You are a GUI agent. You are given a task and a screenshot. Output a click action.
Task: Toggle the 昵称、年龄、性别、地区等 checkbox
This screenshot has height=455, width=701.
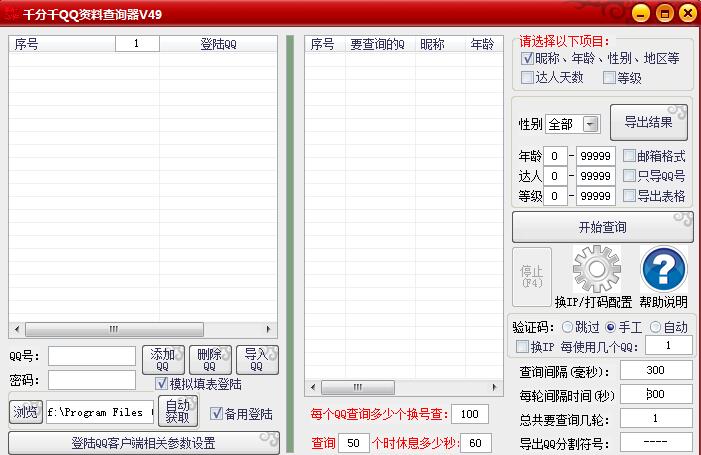click(527, 58)
